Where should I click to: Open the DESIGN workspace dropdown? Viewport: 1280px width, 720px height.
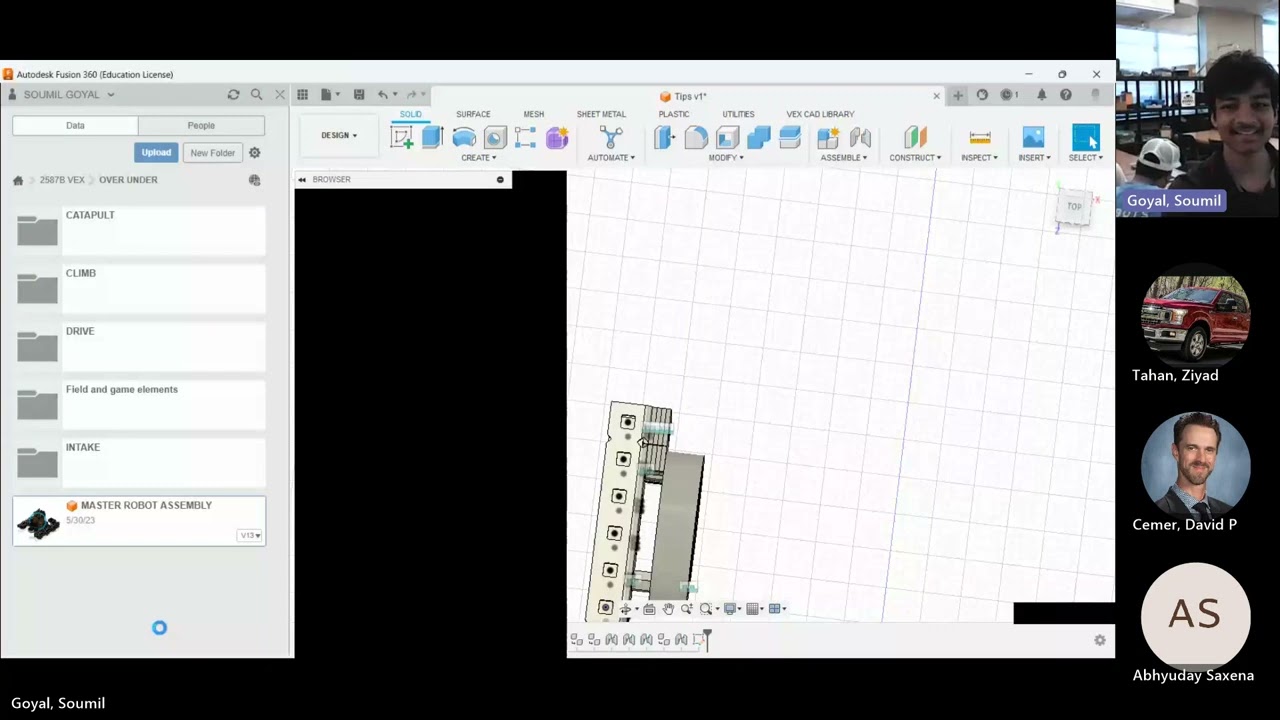pos(339,135)
